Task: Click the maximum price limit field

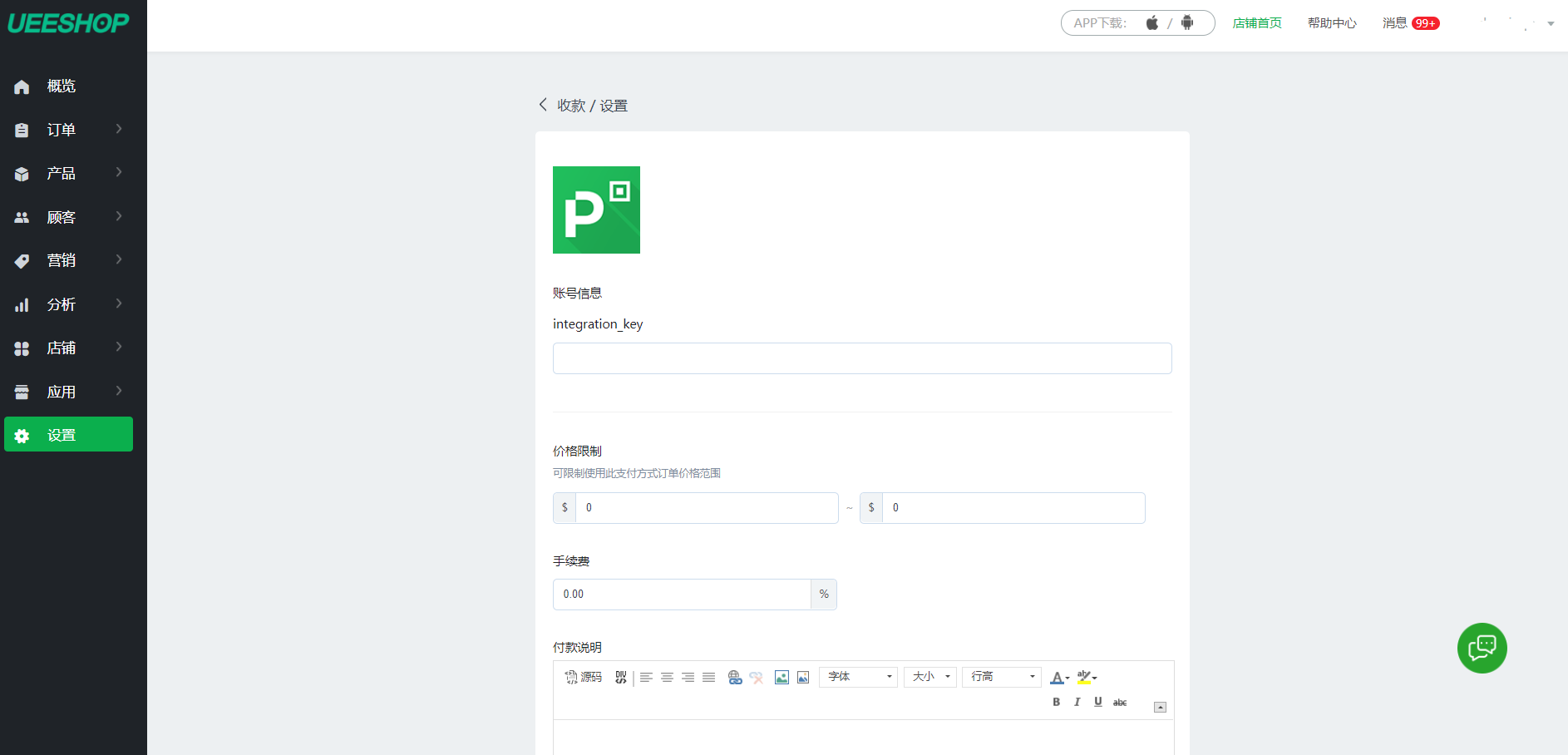Action: click(1013, 508)
